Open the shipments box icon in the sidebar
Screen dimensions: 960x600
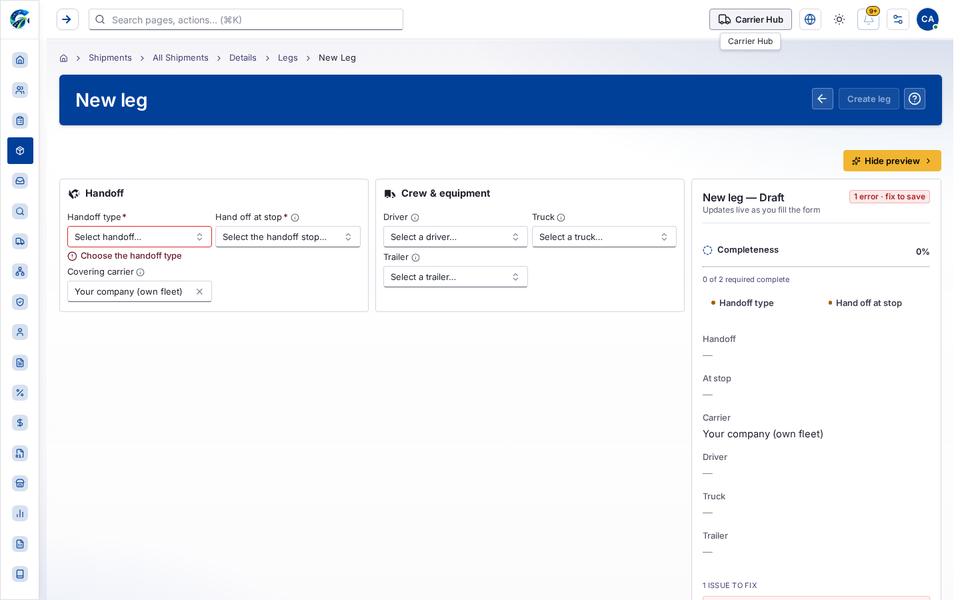(20, 150)
